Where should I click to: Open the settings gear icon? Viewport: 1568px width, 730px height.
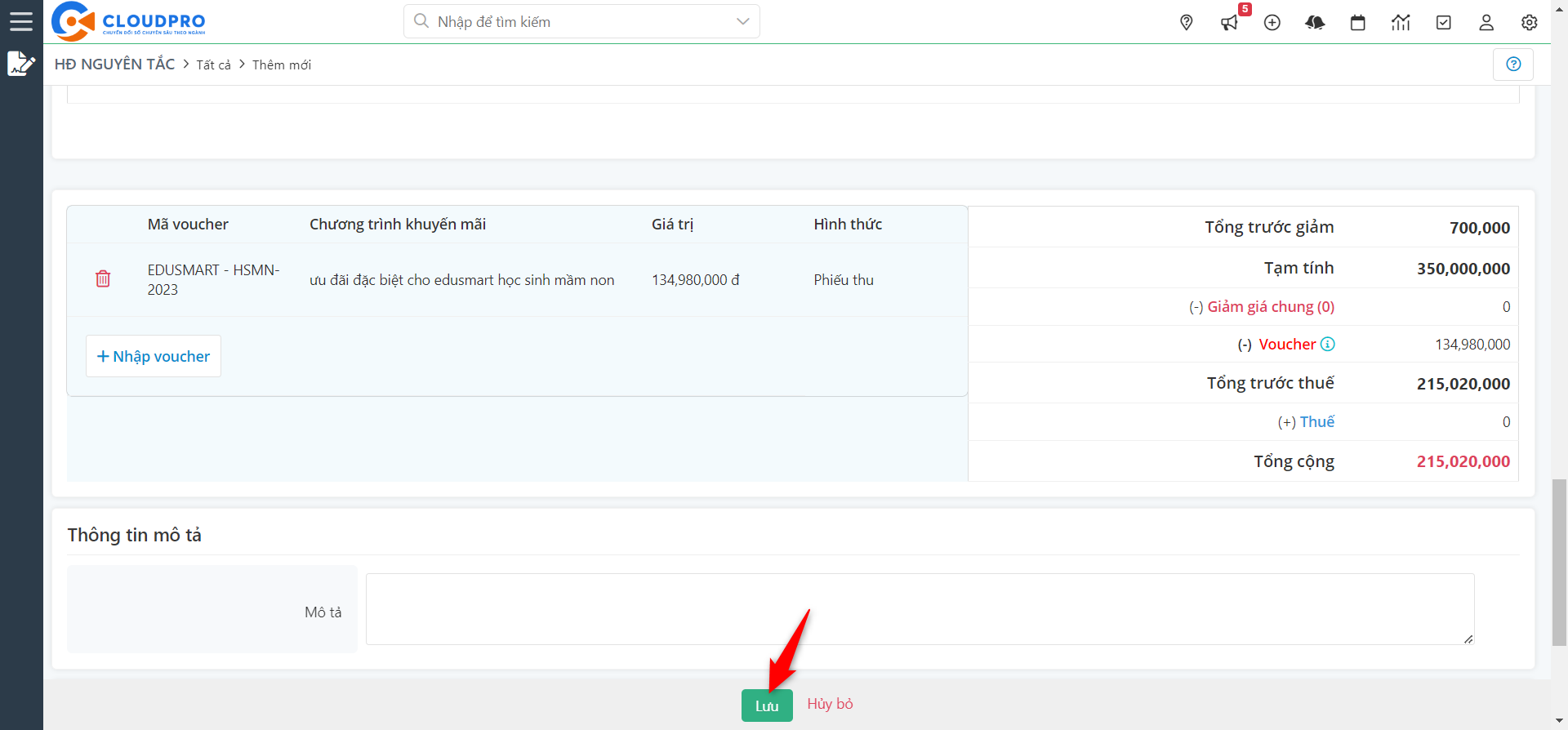click(x=1530, y=23)
